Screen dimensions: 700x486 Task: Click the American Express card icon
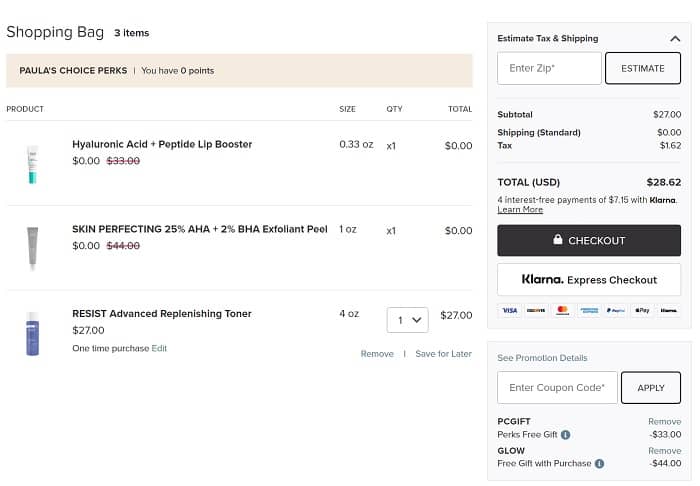coord(589,310)
